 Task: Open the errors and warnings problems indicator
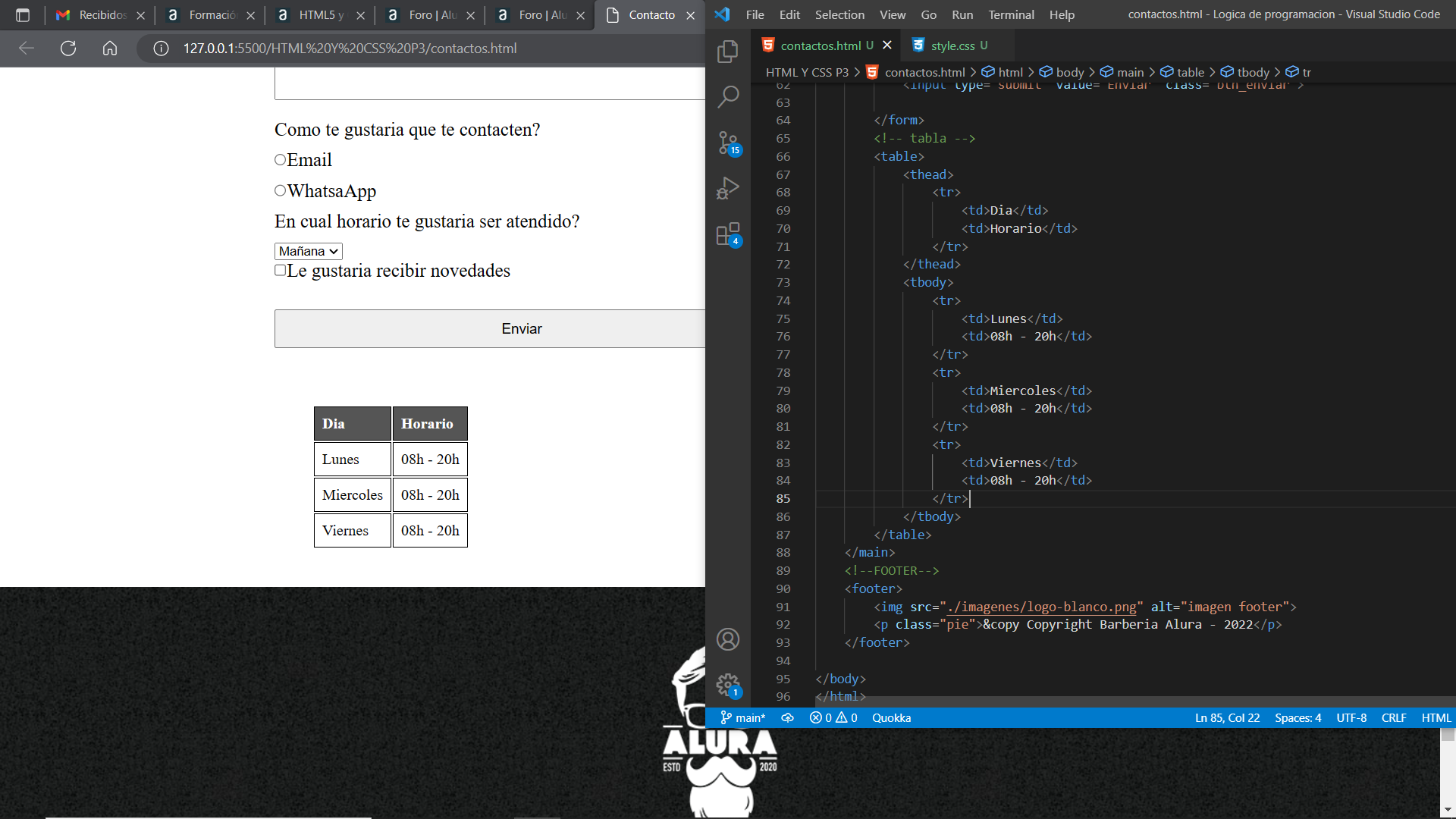coord(833,717)
